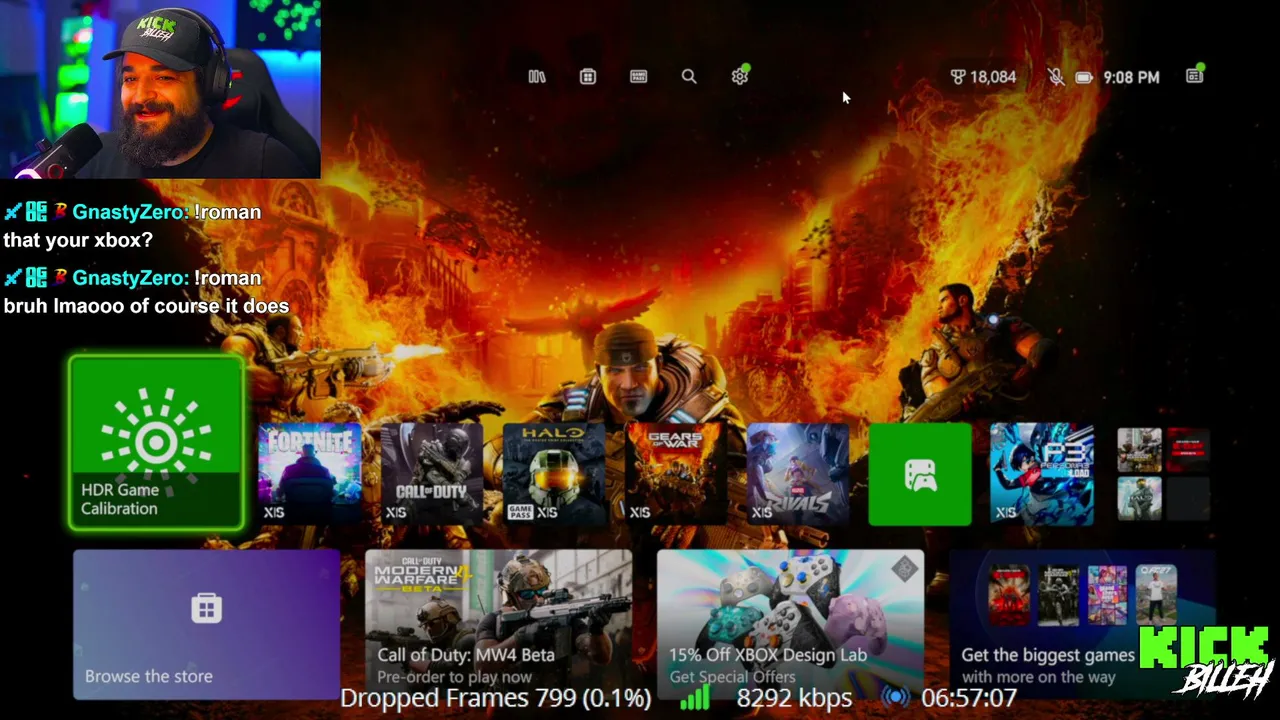Launch the Fortnite game tile

coord(310,474)
